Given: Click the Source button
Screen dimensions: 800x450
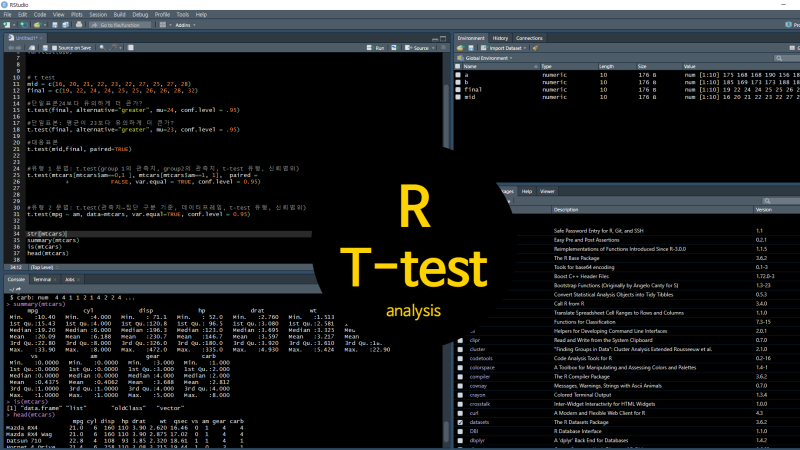Looking at the screenshot, I should 417,48.
